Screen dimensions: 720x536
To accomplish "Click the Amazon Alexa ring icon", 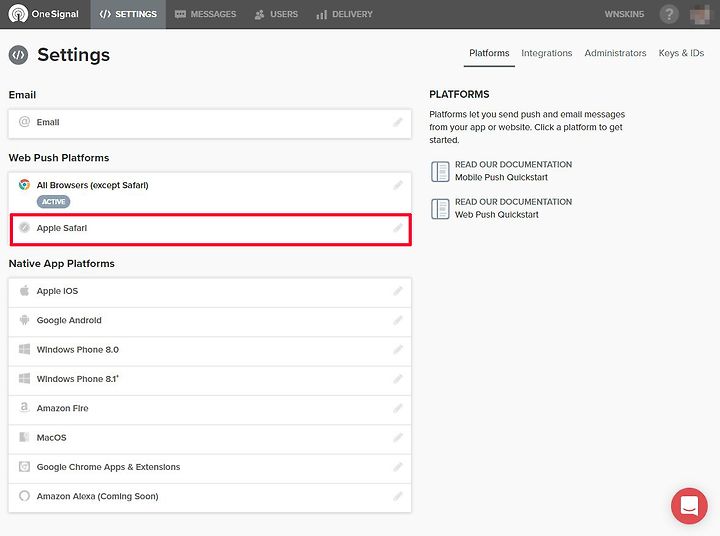I will (x=24, y=496).
